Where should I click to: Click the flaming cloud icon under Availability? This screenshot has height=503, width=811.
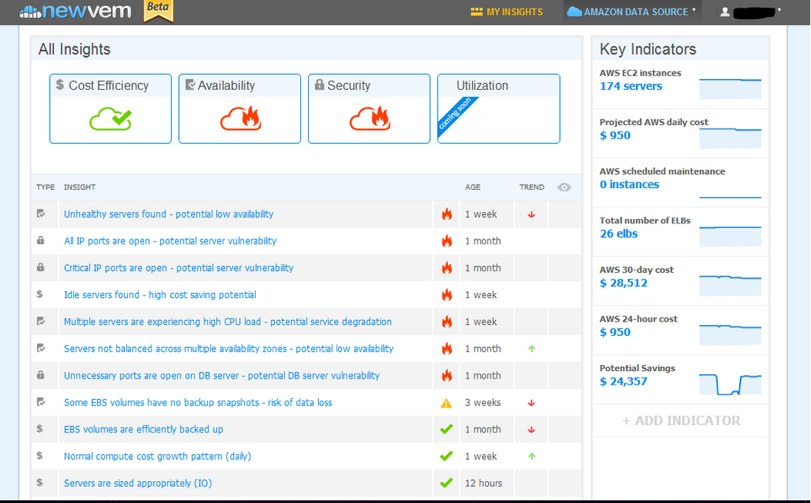tap(240, 120)
